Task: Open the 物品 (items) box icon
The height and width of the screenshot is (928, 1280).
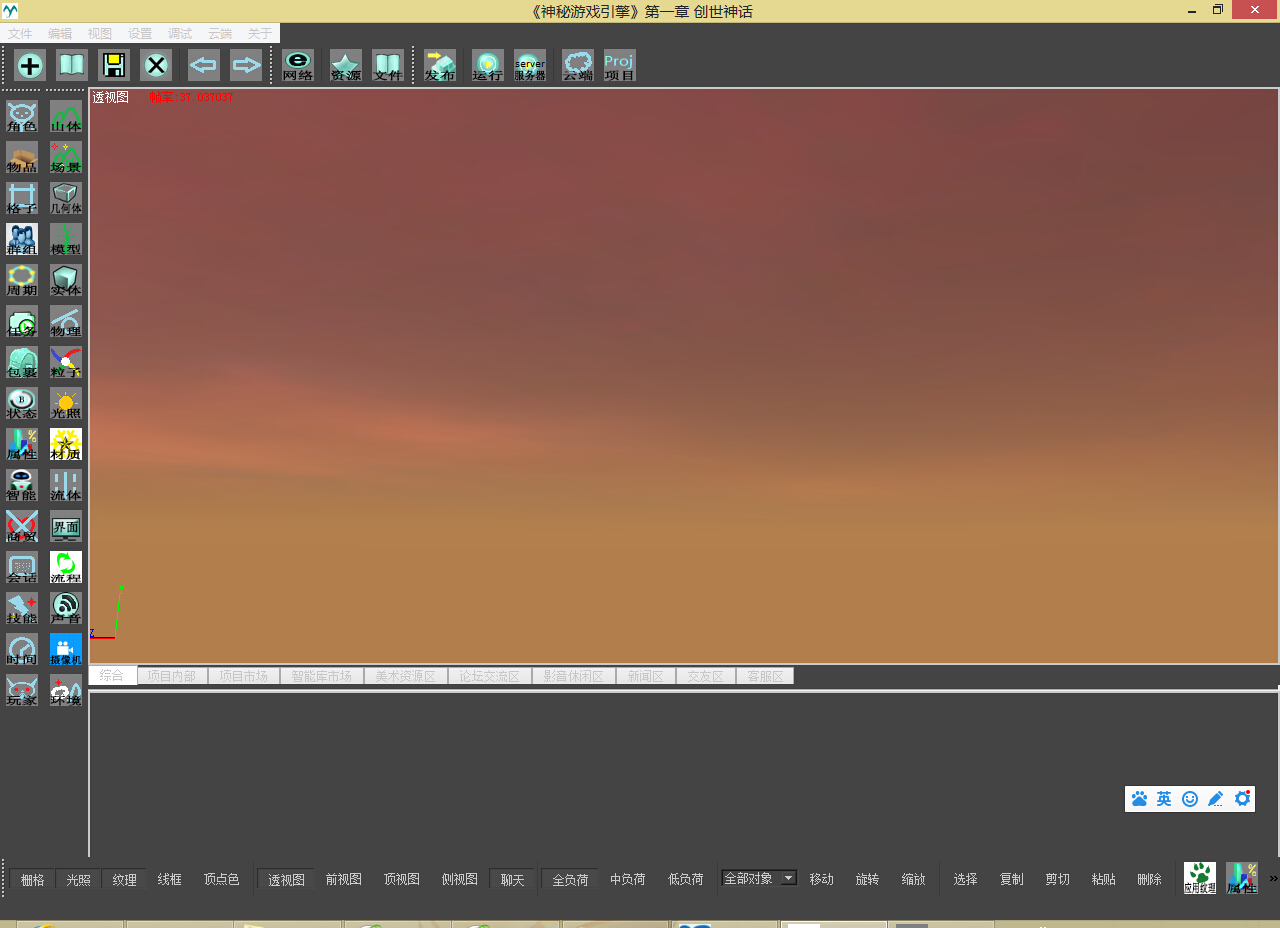Action: [22, 157]
